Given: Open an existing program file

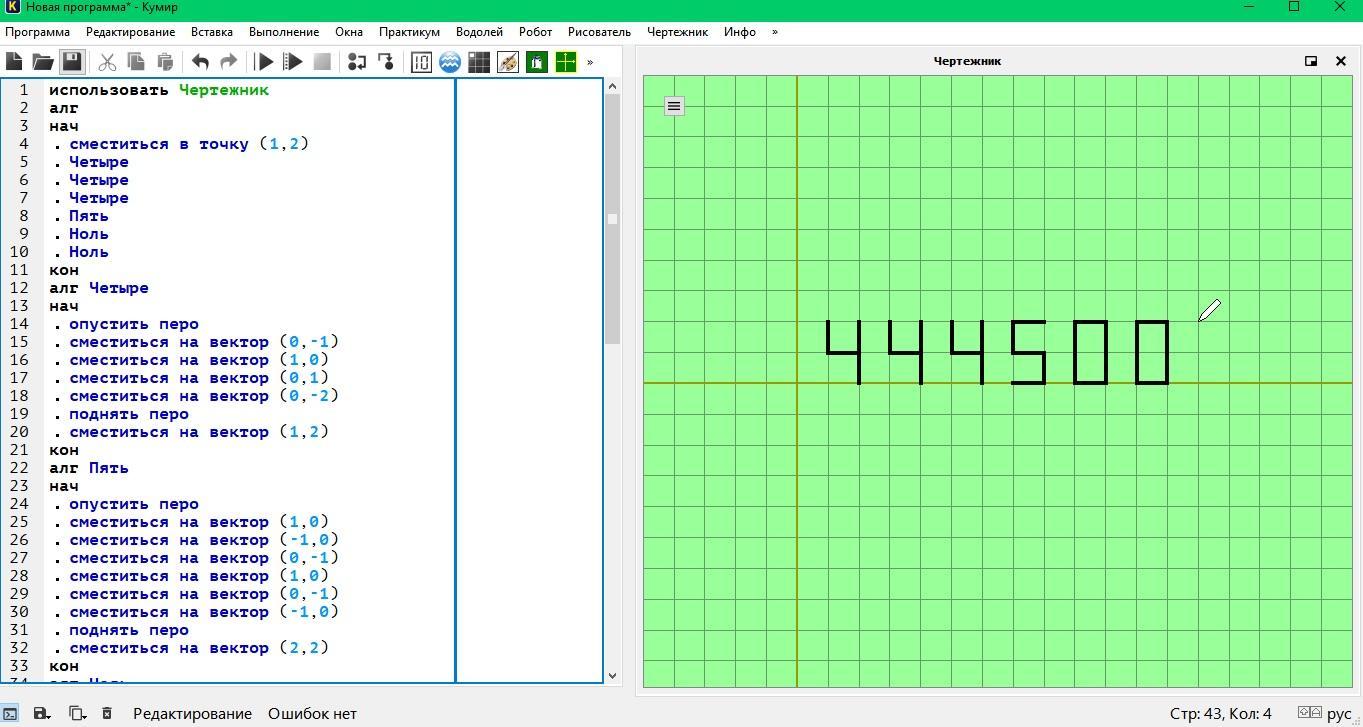Looking at the screenshot, I should (x=43, y=62).
